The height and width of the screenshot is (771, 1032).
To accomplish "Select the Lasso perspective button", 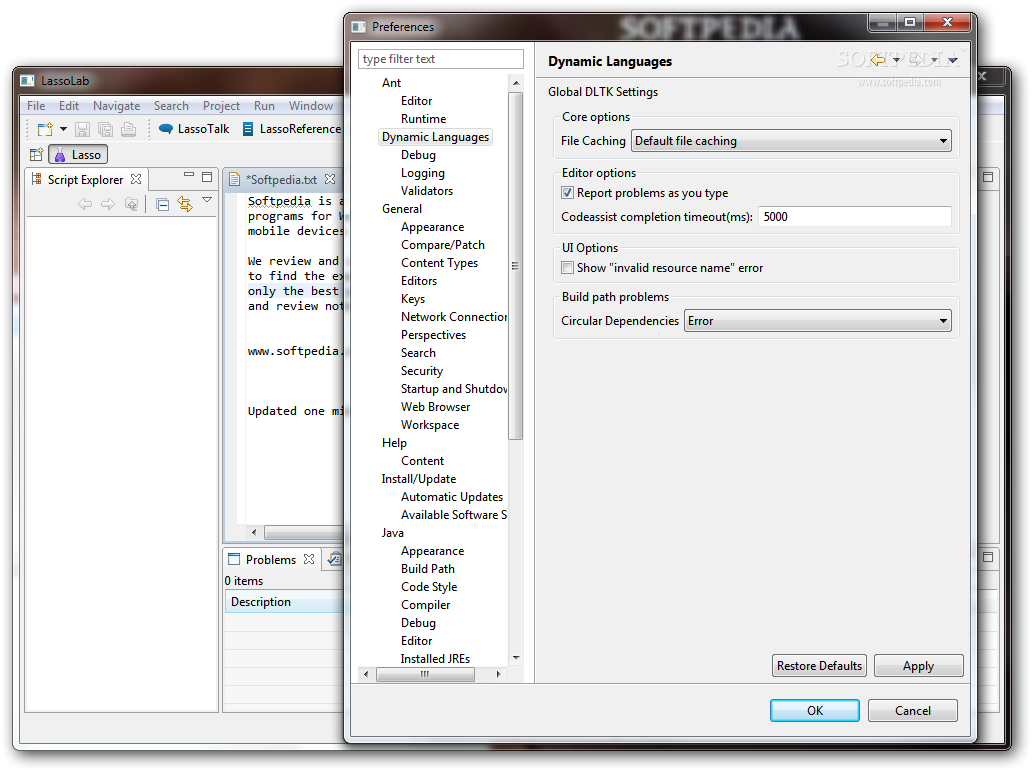I will 78,155.
